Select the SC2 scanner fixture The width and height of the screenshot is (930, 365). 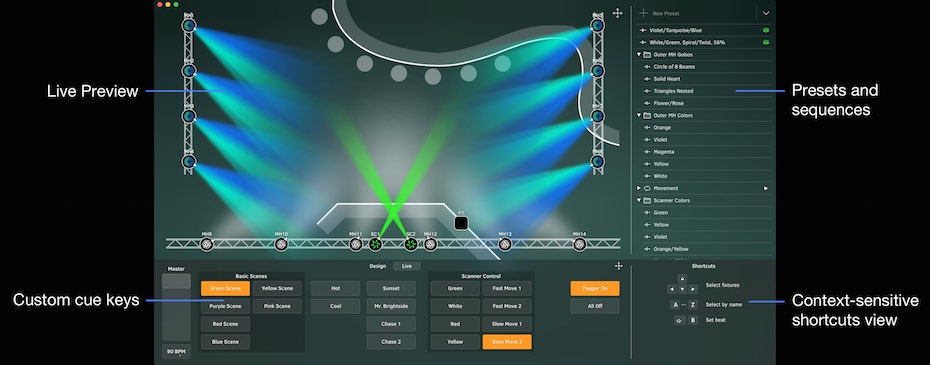pos(411,244)
